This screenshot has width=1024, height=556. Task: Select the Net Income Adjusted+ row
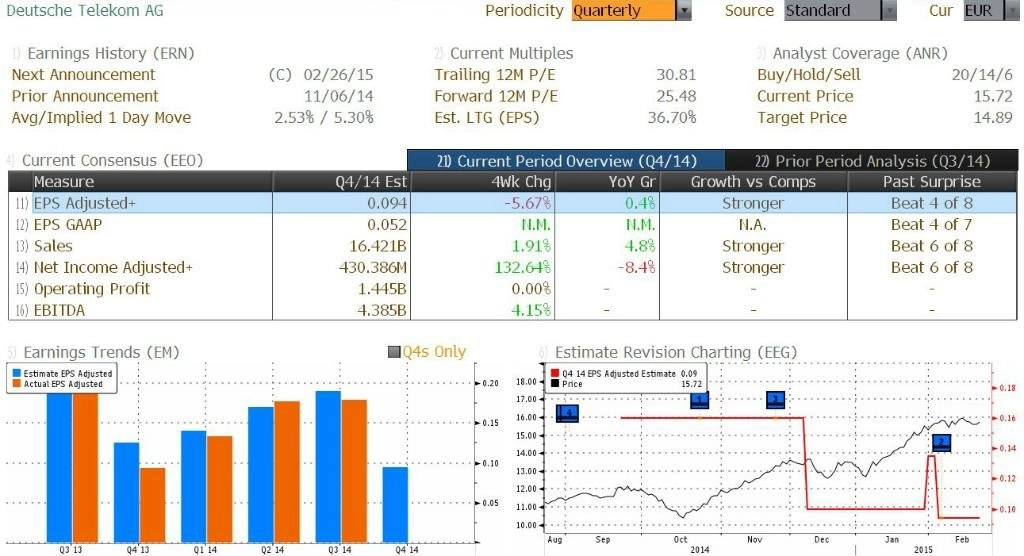coord(513,267)
